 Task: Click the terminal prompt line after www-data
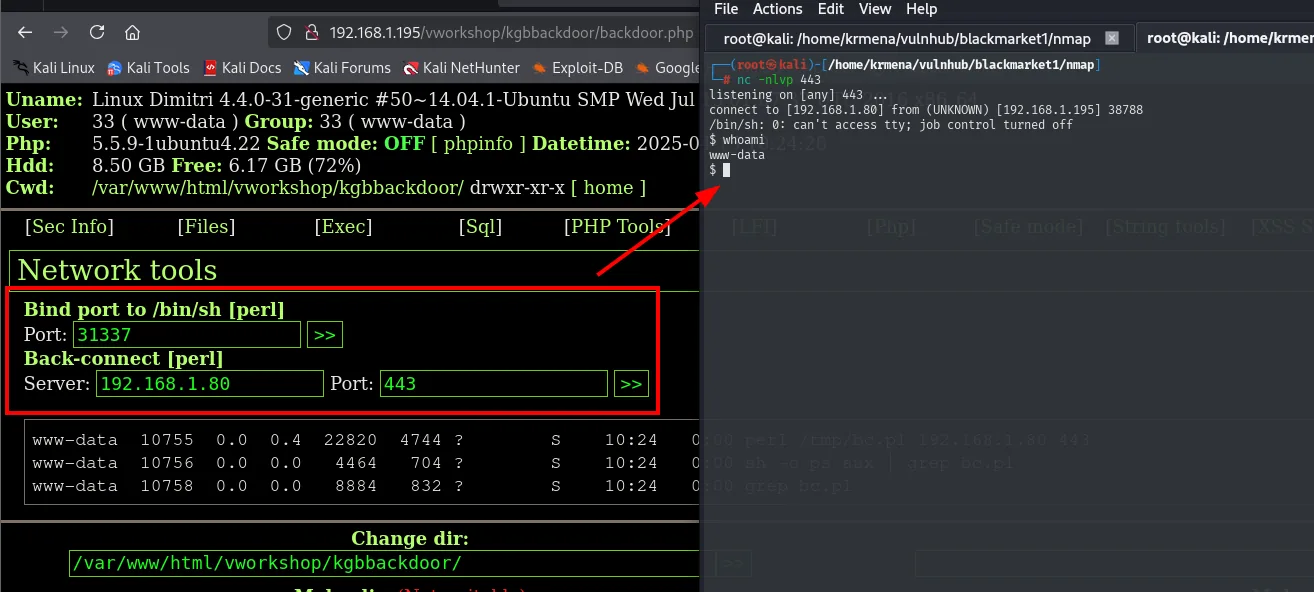(720, 170)
